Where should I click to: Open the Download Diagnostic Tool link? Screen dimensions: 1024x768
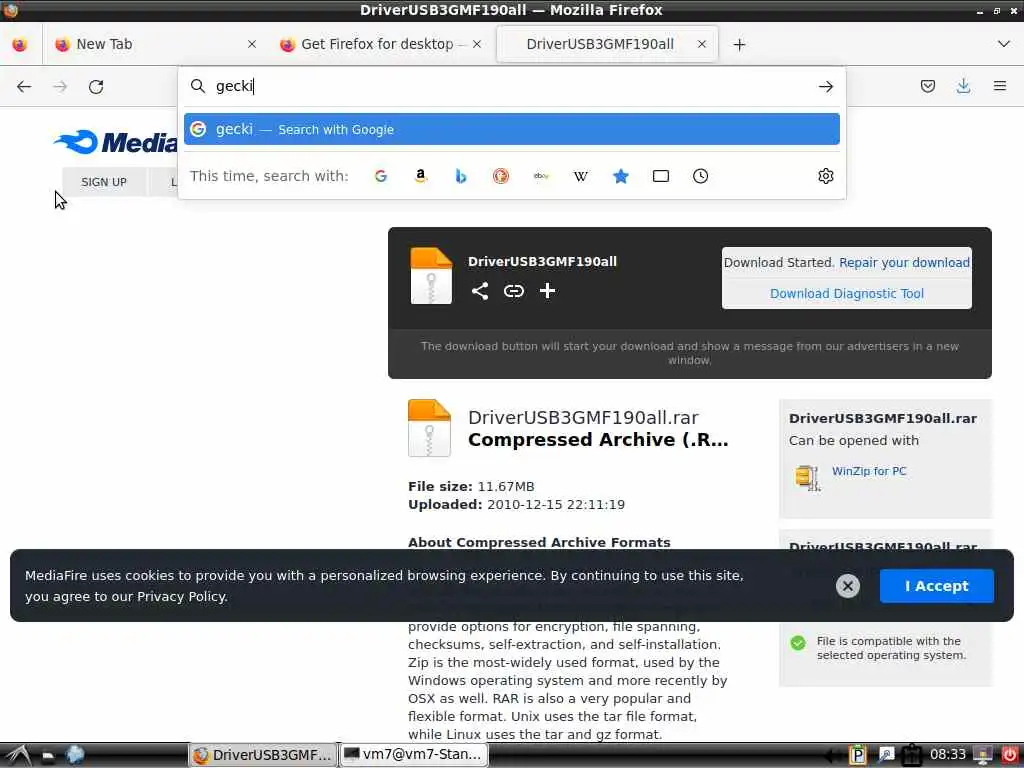(846, 294)
